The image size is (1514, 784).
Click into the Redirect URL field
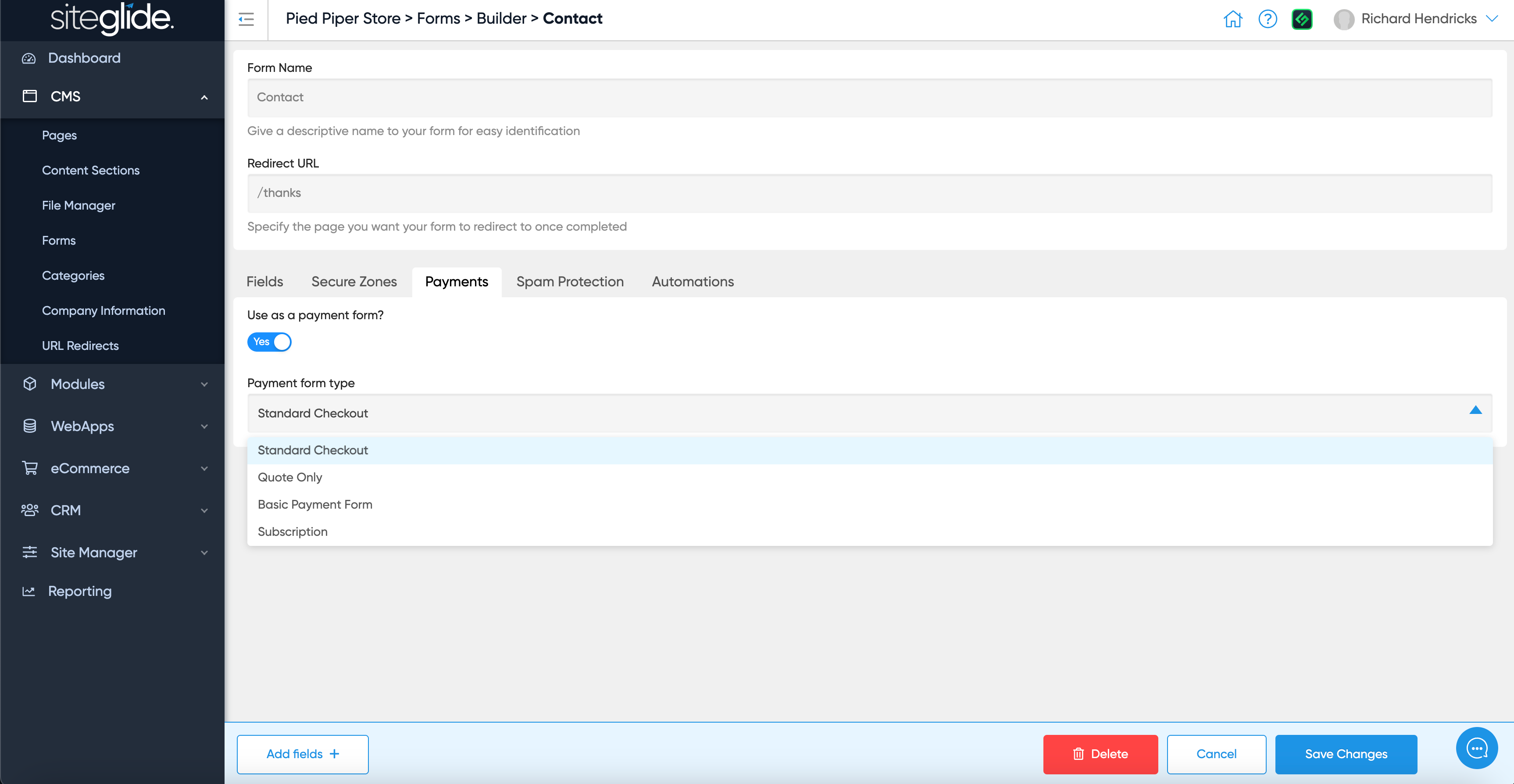click(869, 193)
